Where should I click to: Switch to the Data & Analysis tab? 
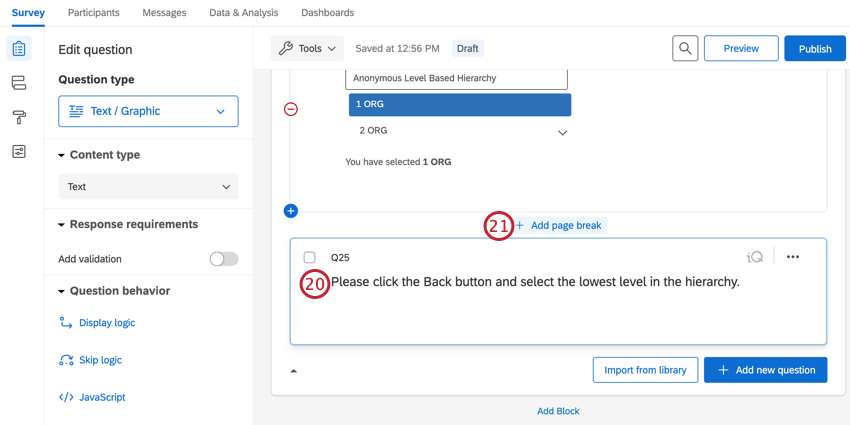click(x=244, y=13)
